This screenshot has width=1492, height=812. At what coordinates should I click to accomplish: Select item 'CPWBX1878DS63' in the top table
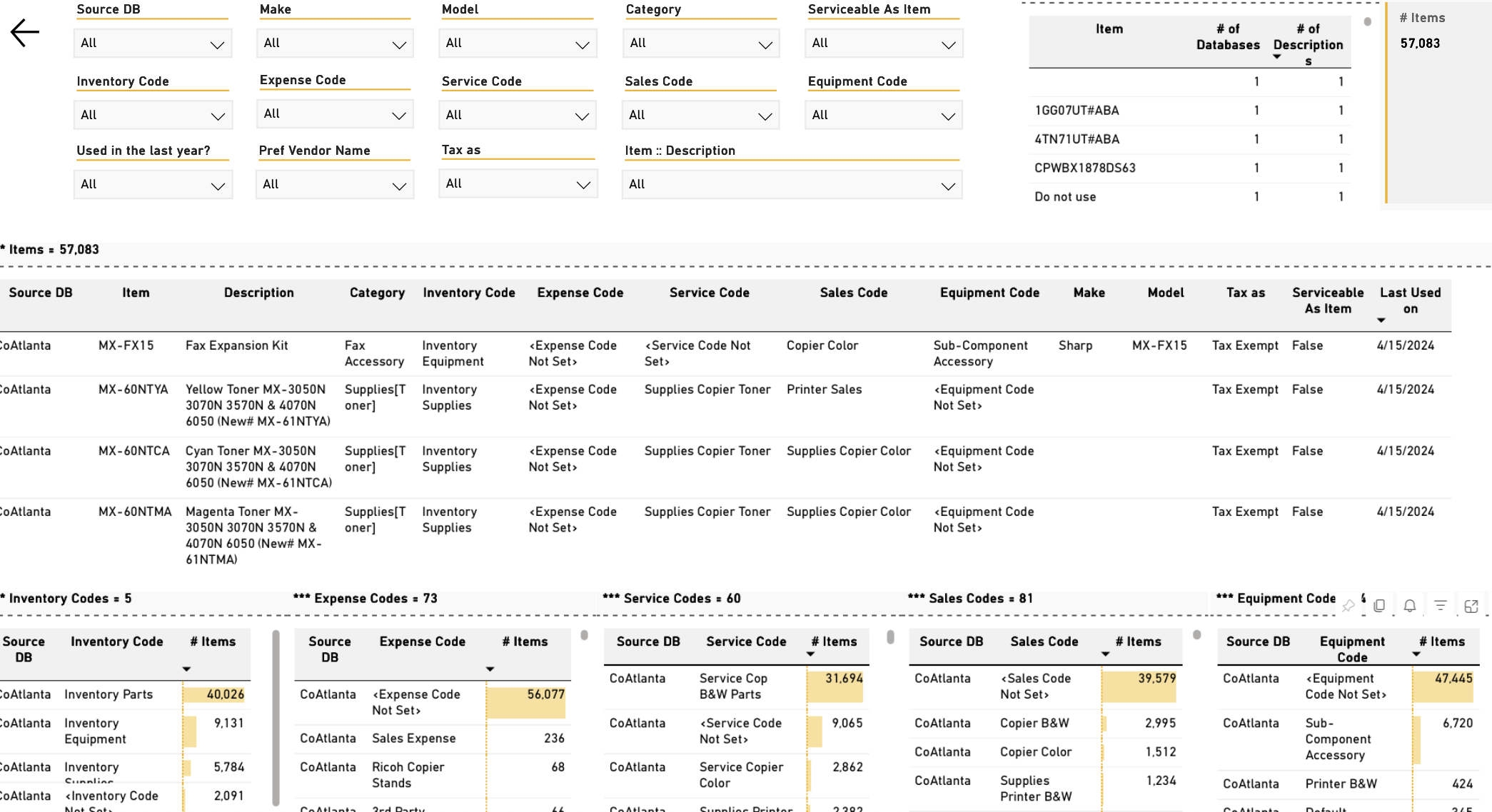[x=1084, y=168]
